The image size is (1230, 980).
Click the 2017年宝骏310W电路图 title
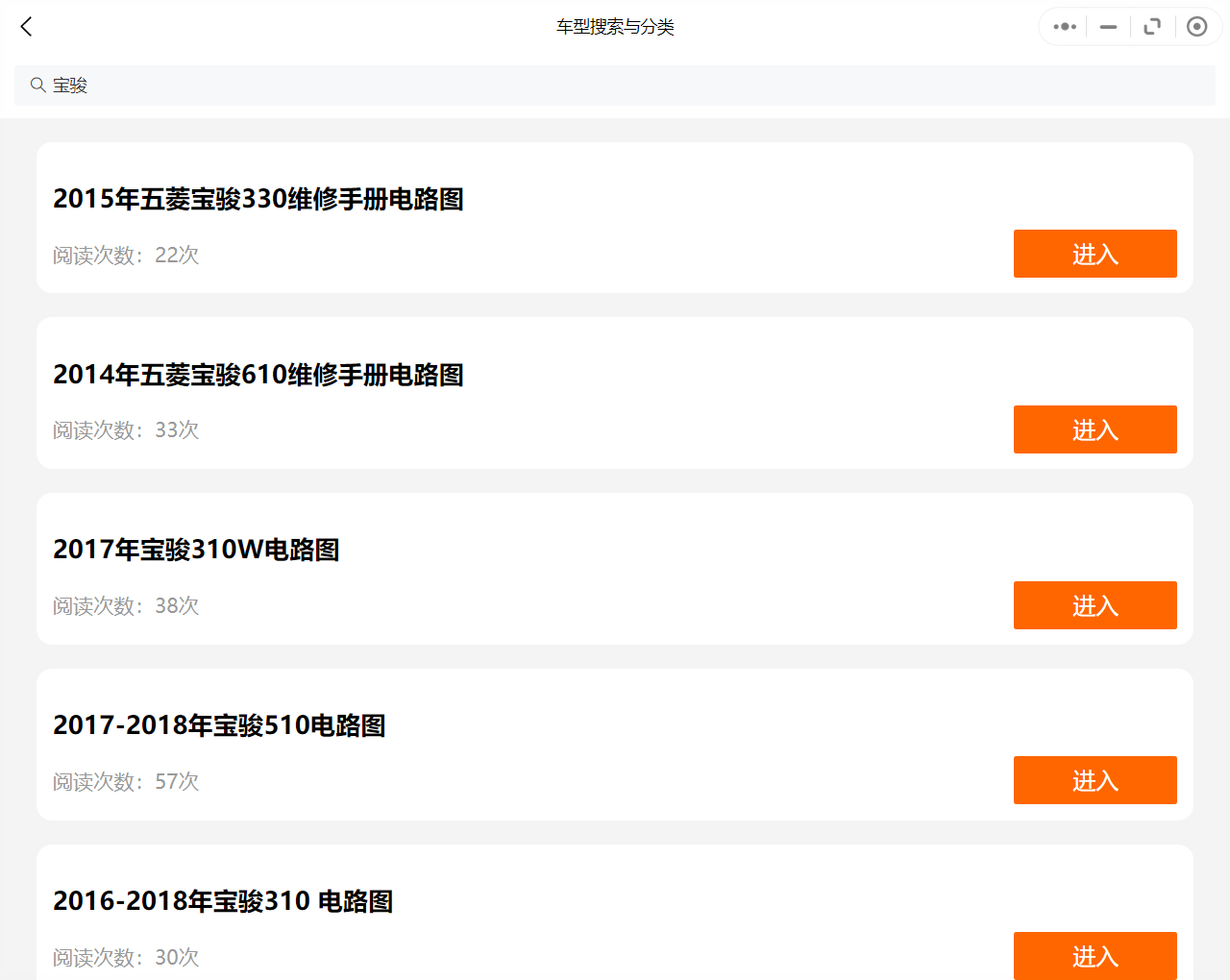tap(196, 550)
